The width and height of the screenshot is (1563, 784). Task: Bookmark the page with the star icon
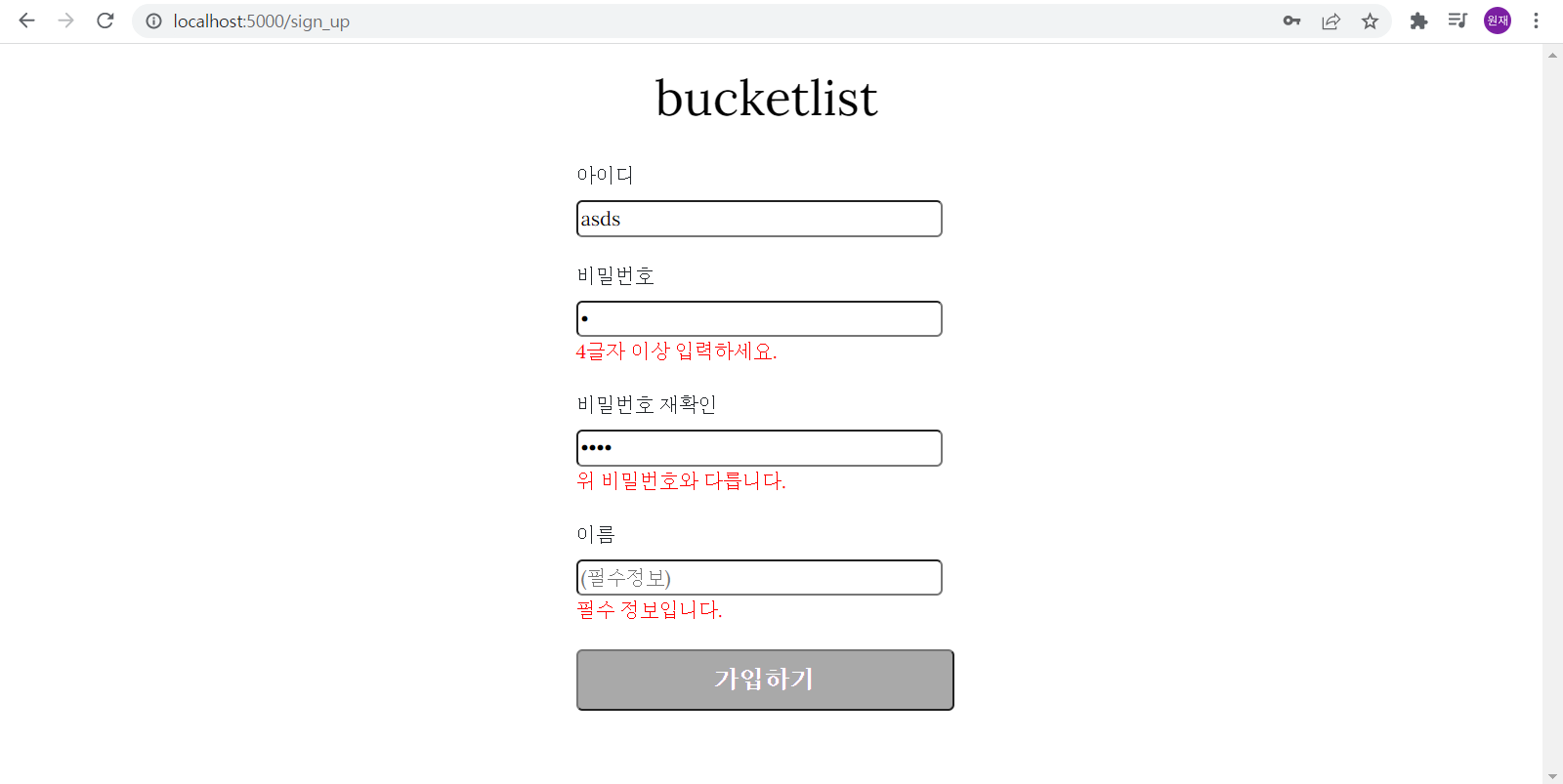click(1370, 21)
